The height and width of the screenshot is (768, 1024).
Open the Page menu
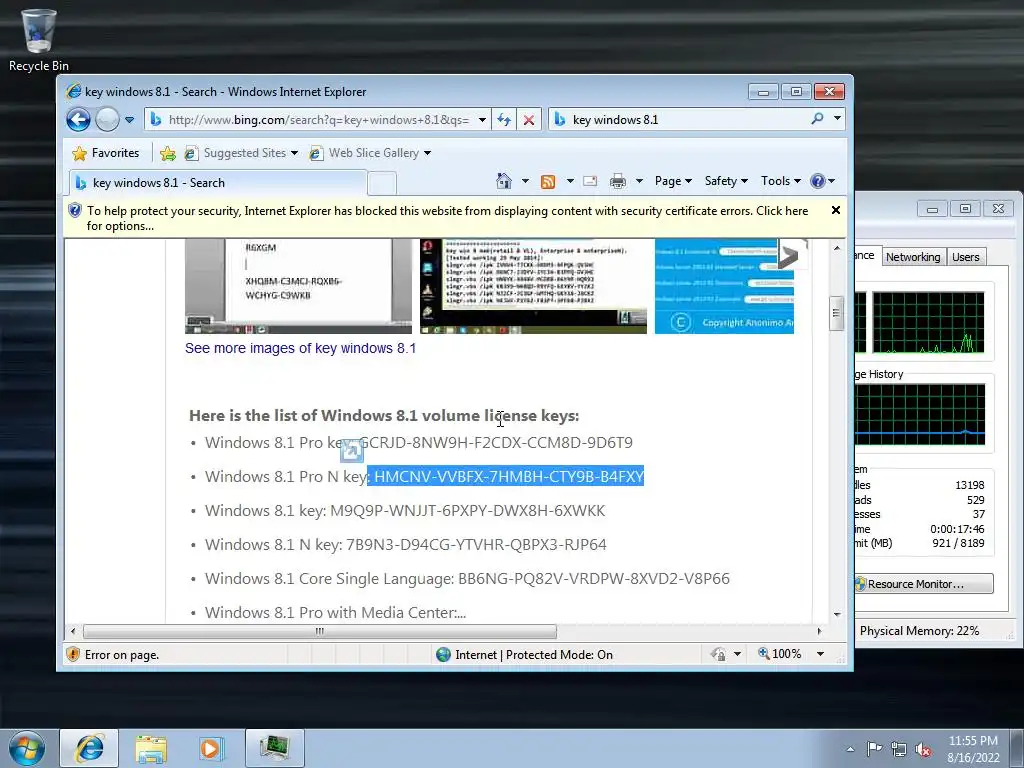pyautogui.click(x=673, y=181)
